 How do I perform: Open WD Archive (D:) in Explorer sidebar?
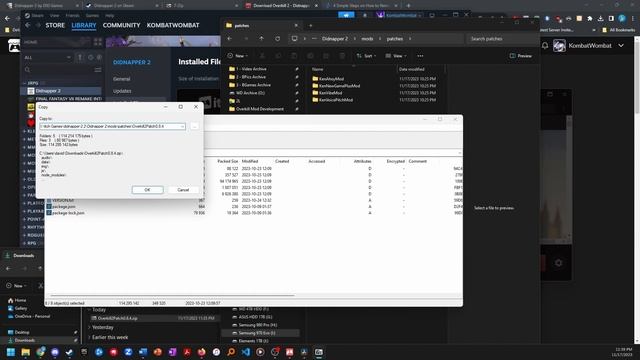(x=250, y=93)
